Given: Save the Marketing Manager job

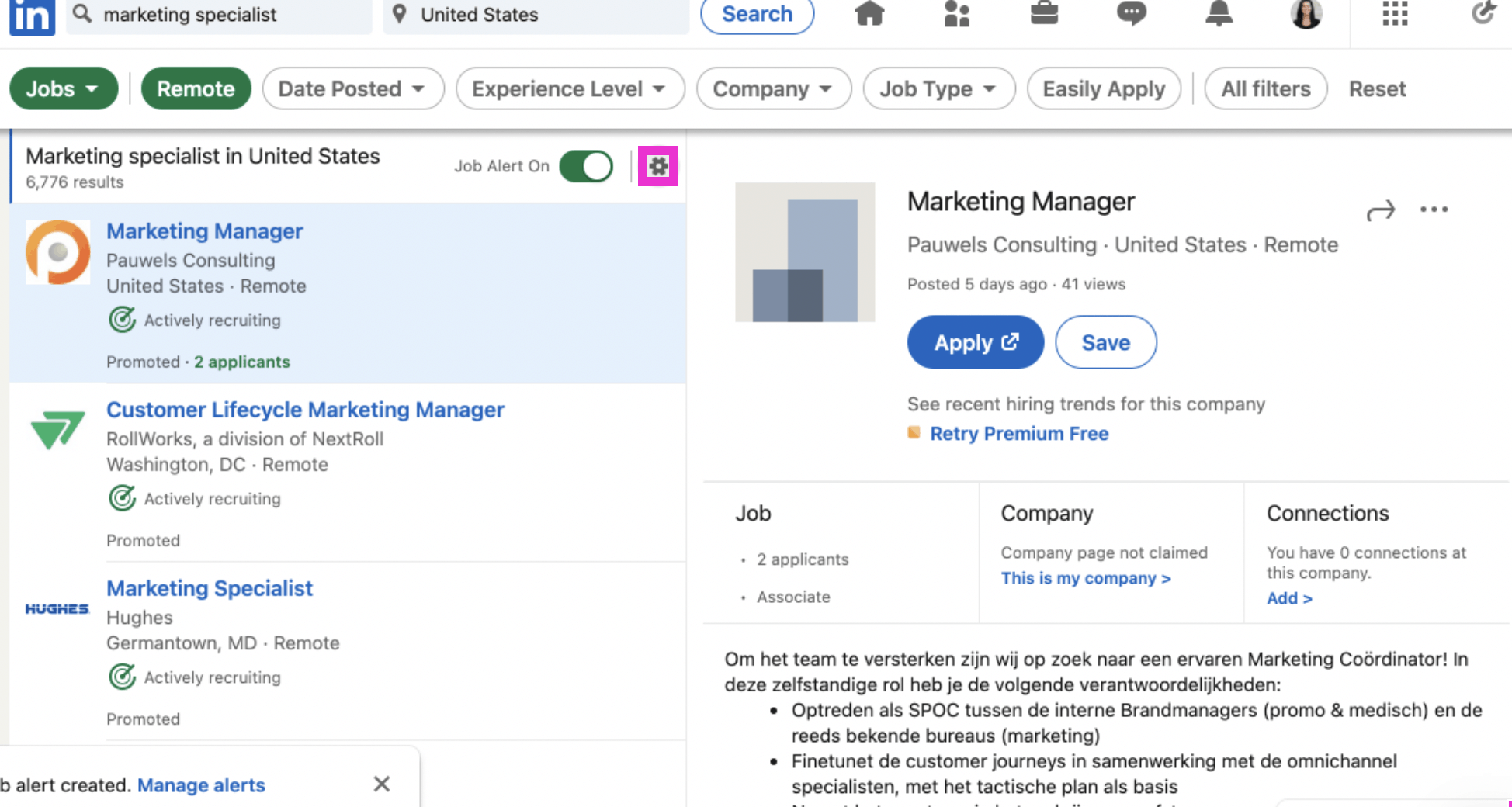Looking at the screenshot, I should (x=1106, y=342).
